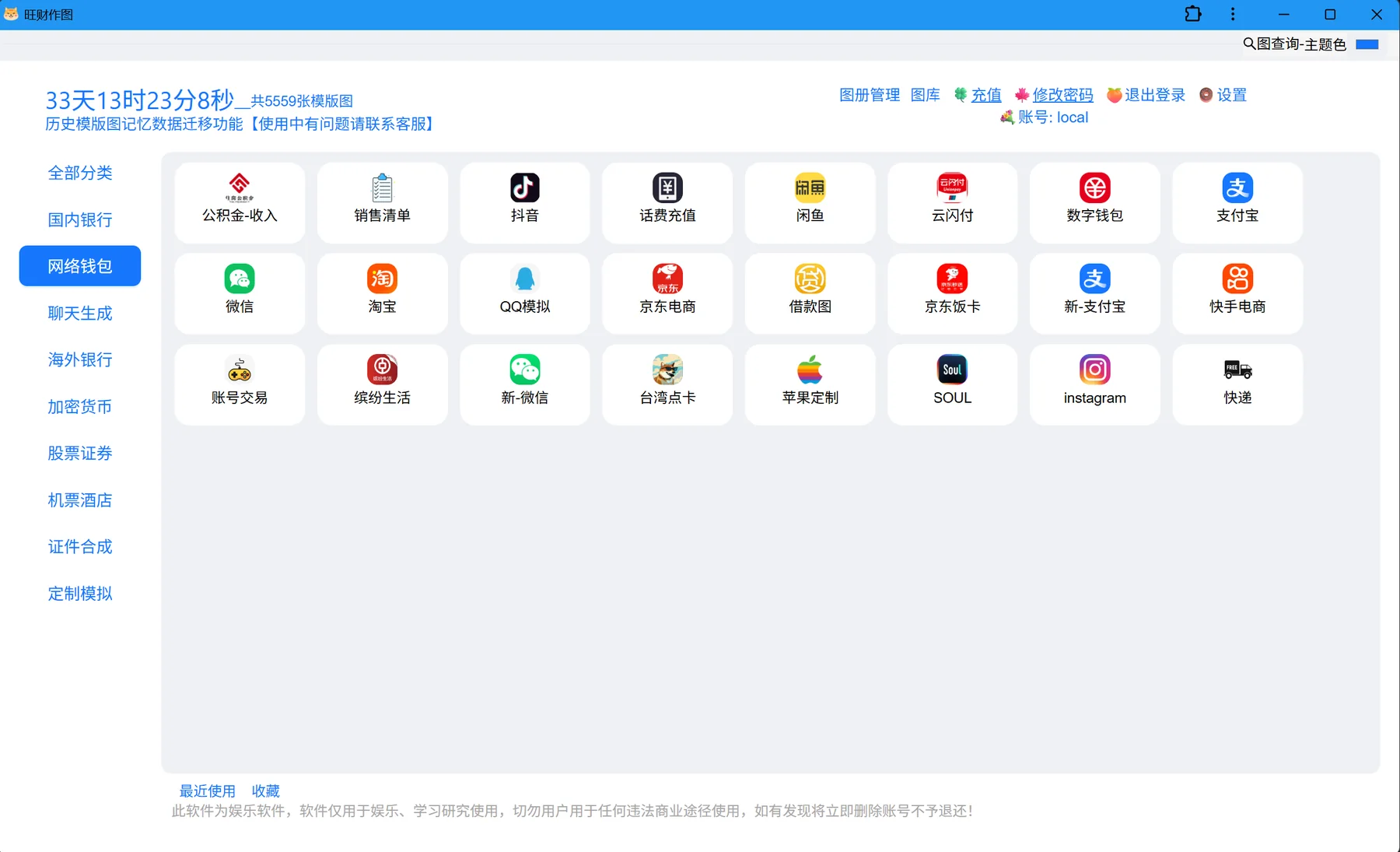Show 最近使用 recent items

(x=208, y=791)
